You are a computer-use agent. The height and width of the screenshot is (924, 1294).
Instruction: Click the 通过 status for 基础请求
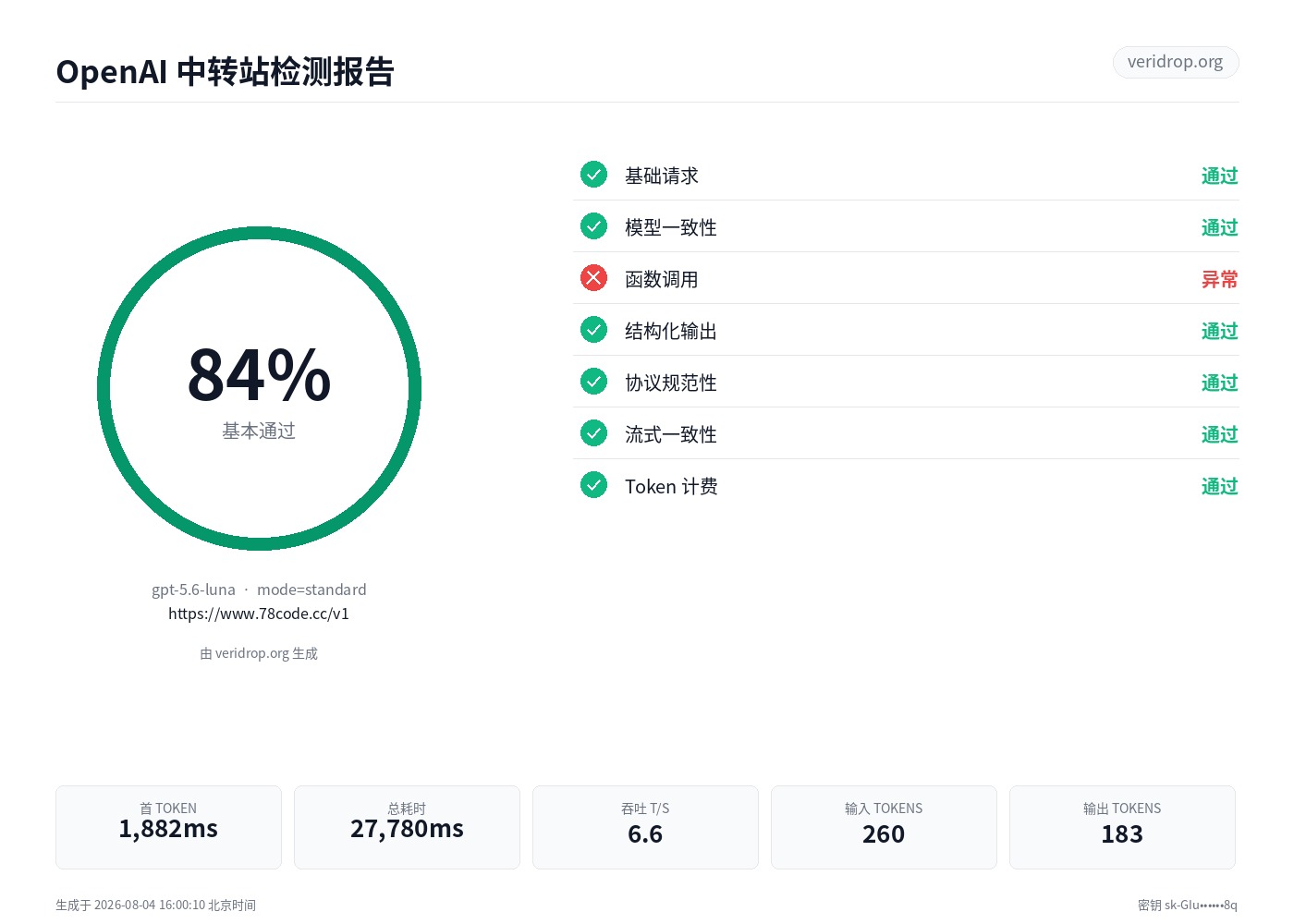point(1219,176)
